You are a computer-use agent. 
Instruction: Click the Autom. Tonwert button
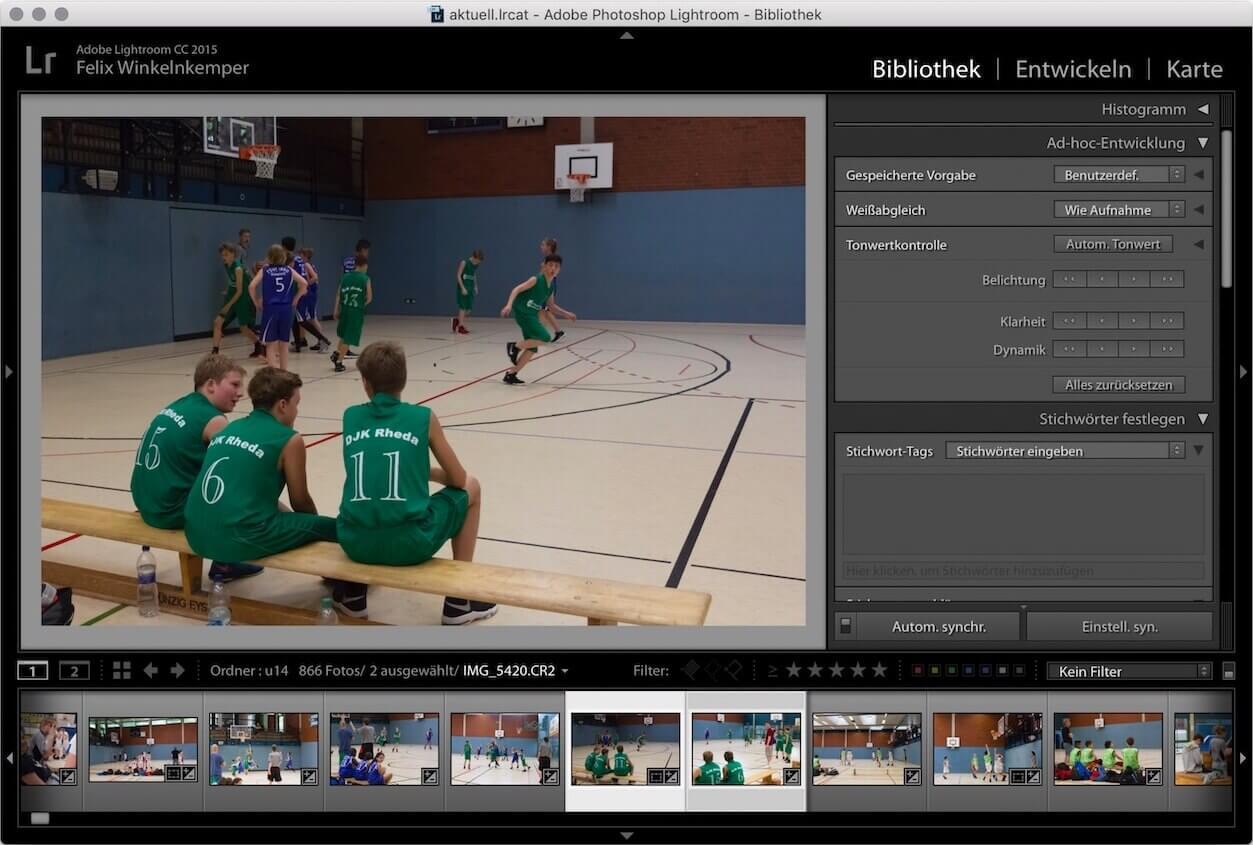point(1112,245)
